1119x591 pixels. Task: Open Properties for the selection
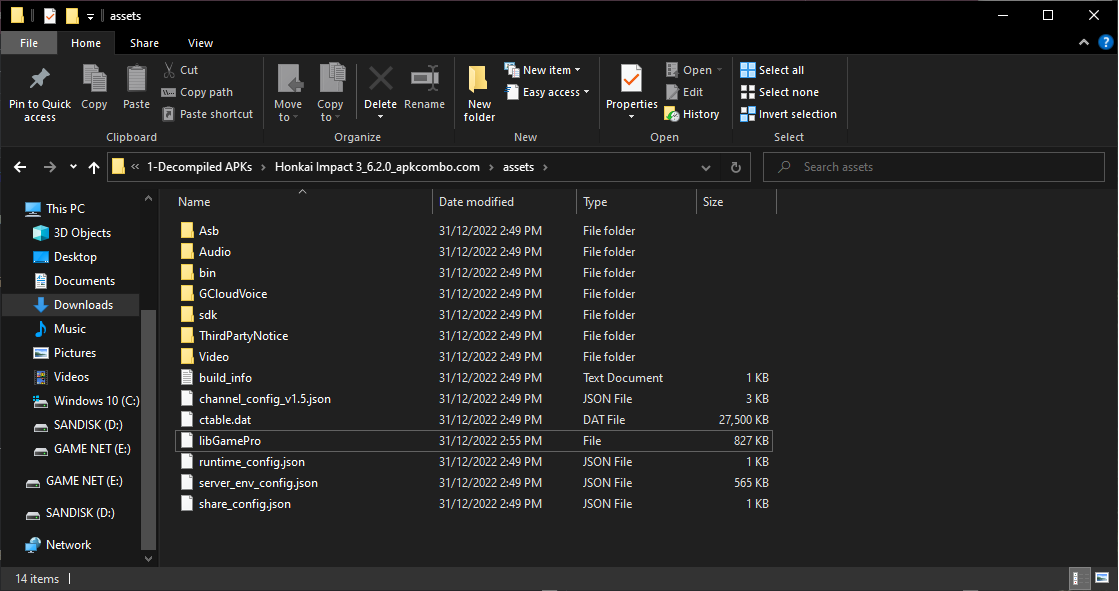630,90
